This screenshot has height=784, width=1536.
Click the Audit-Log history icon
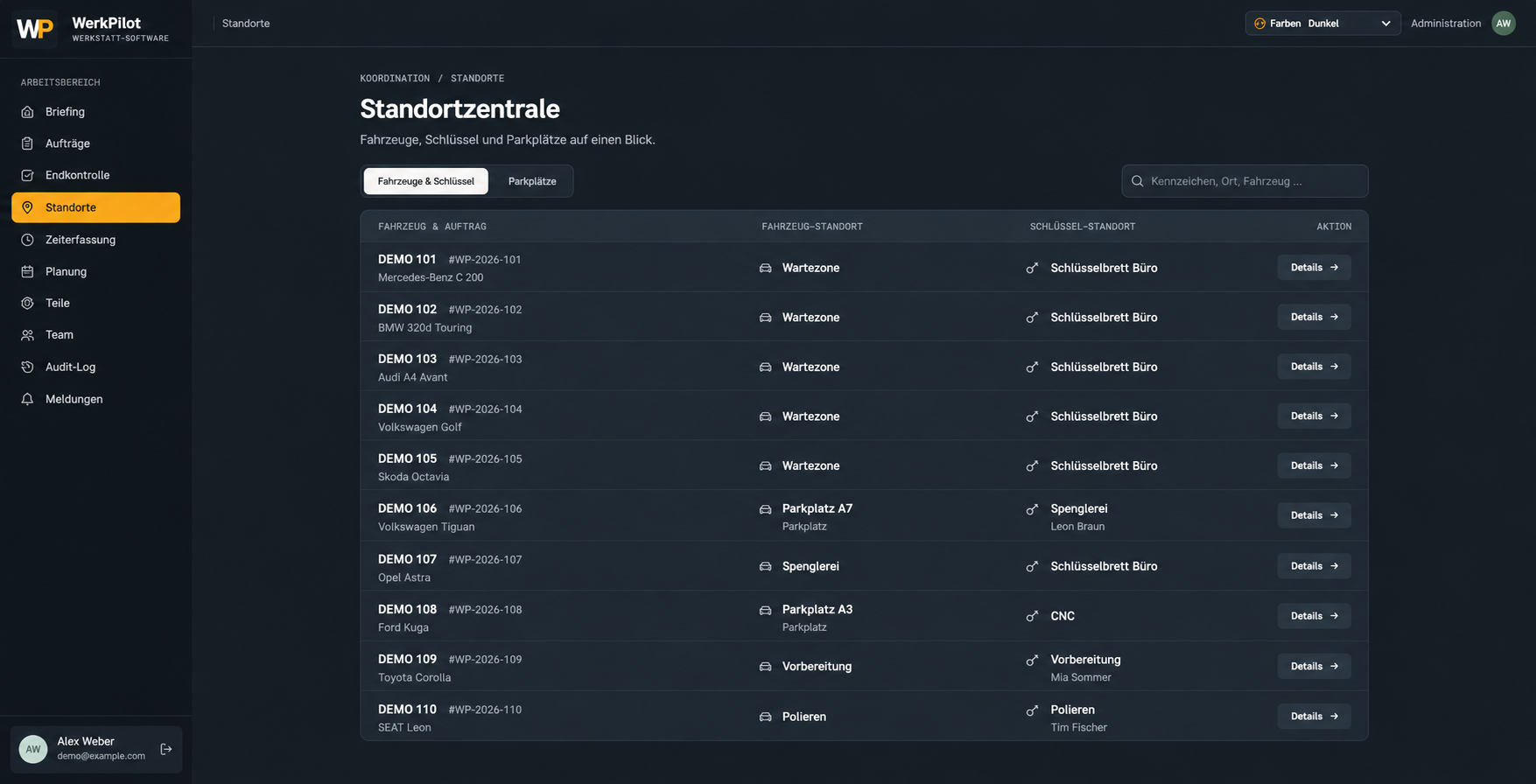[27, 367]
